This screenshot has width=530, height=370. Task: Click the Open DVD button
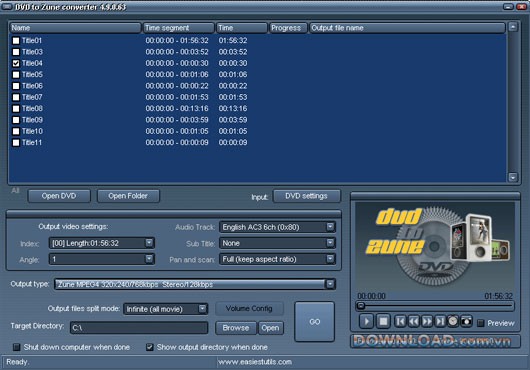coord(59,196)
